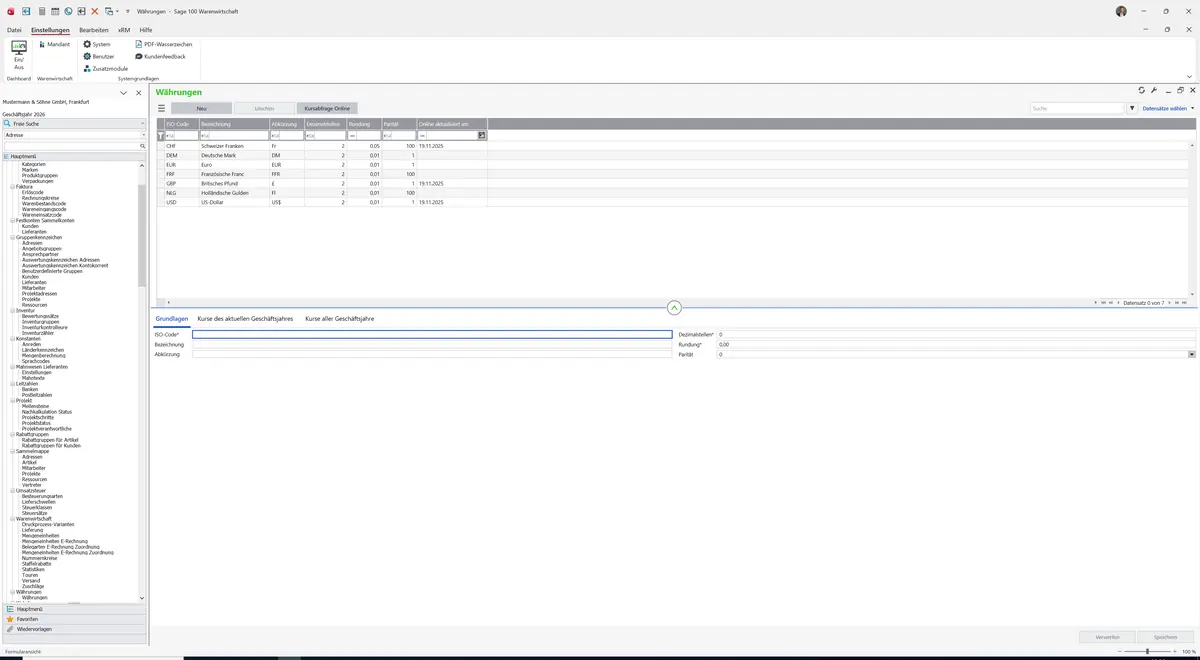Screen dimensions: 1200x660
Task: Open Steuerklassen in the navigation tree
Action: click(x=36, y=507)
